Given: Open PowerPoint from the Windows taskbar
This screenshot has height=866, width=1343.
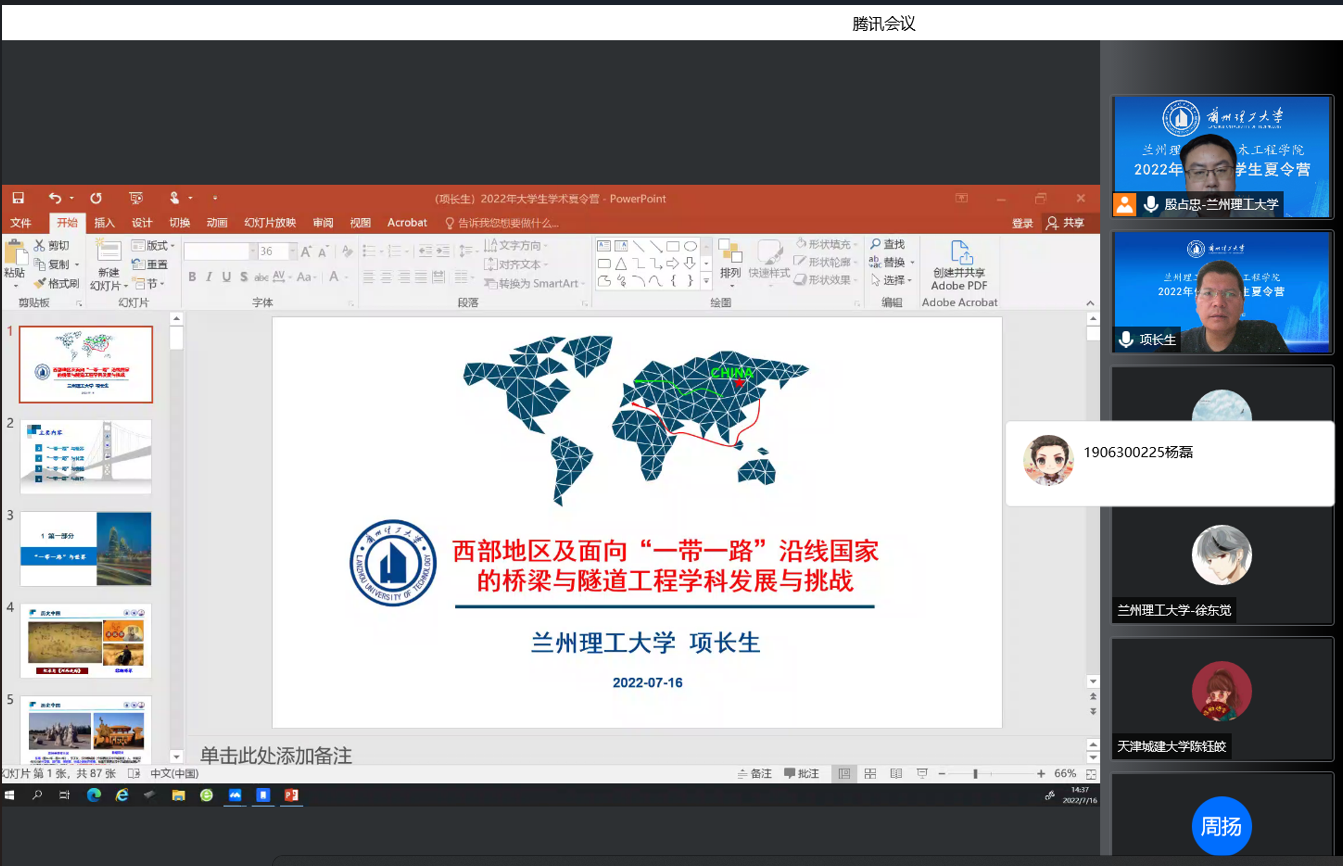Looking at the screenshot, I should (x=291, y=796).
